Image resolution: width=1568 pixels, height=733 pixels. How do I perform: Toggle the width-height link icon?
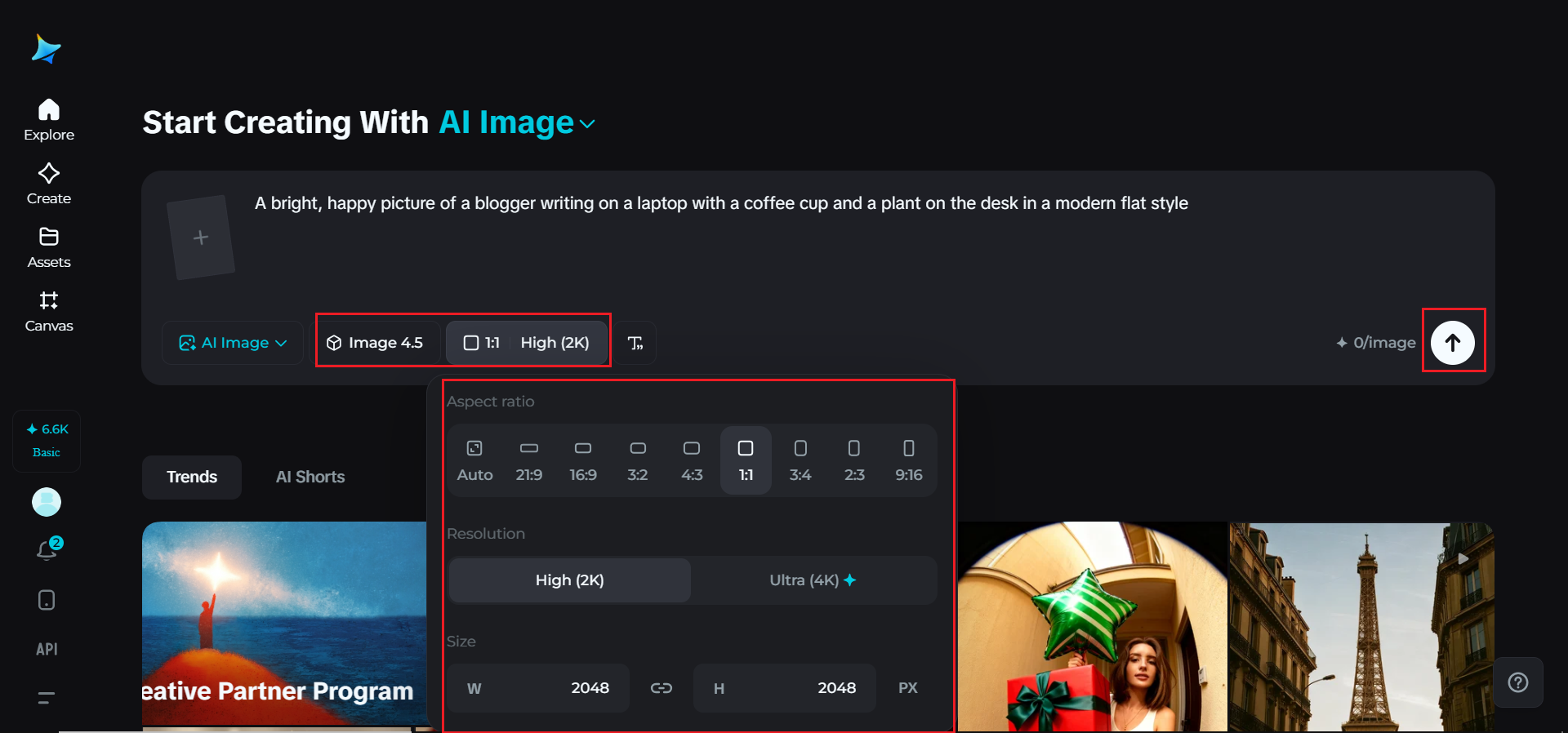coord(661,688)
